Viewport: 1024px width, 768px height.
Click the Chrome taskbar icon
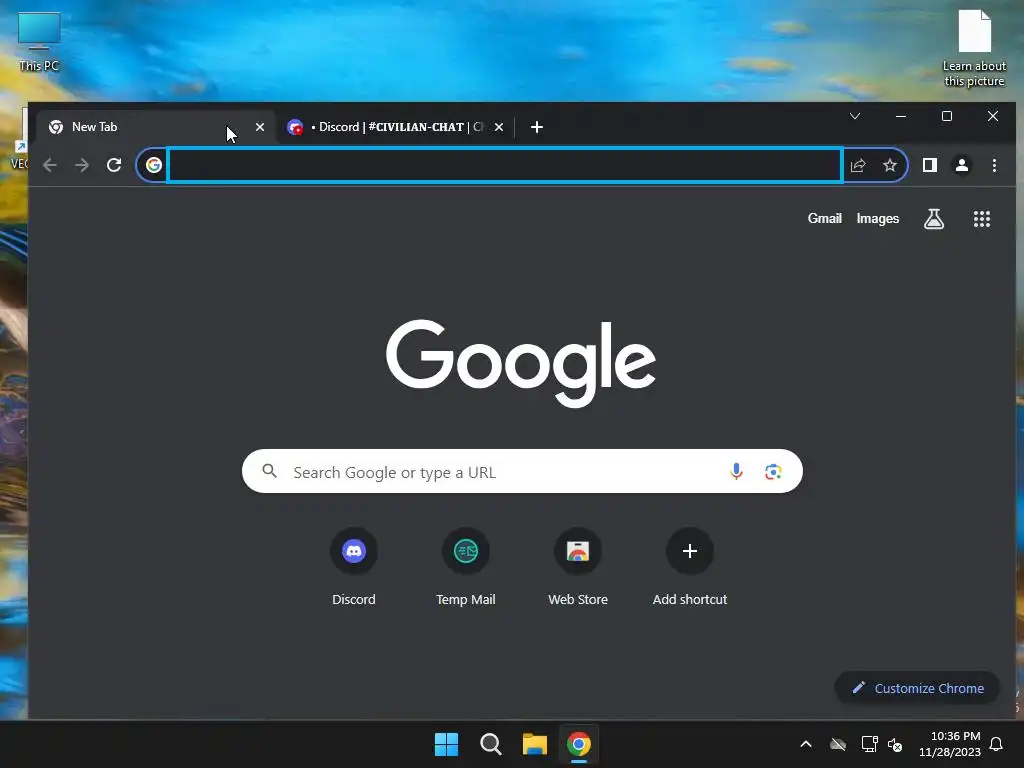[579, 744]
